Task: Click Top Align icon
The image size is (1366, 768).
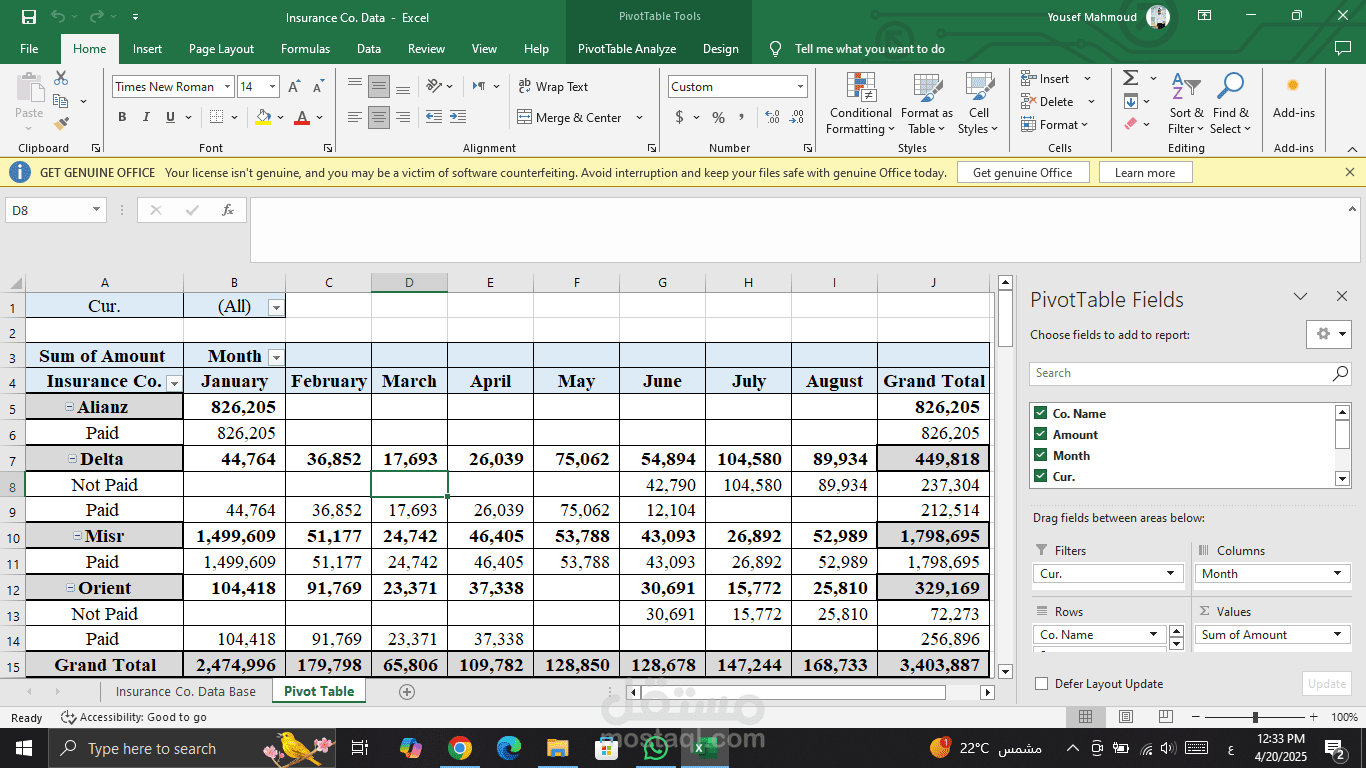Action: (354, 86)
